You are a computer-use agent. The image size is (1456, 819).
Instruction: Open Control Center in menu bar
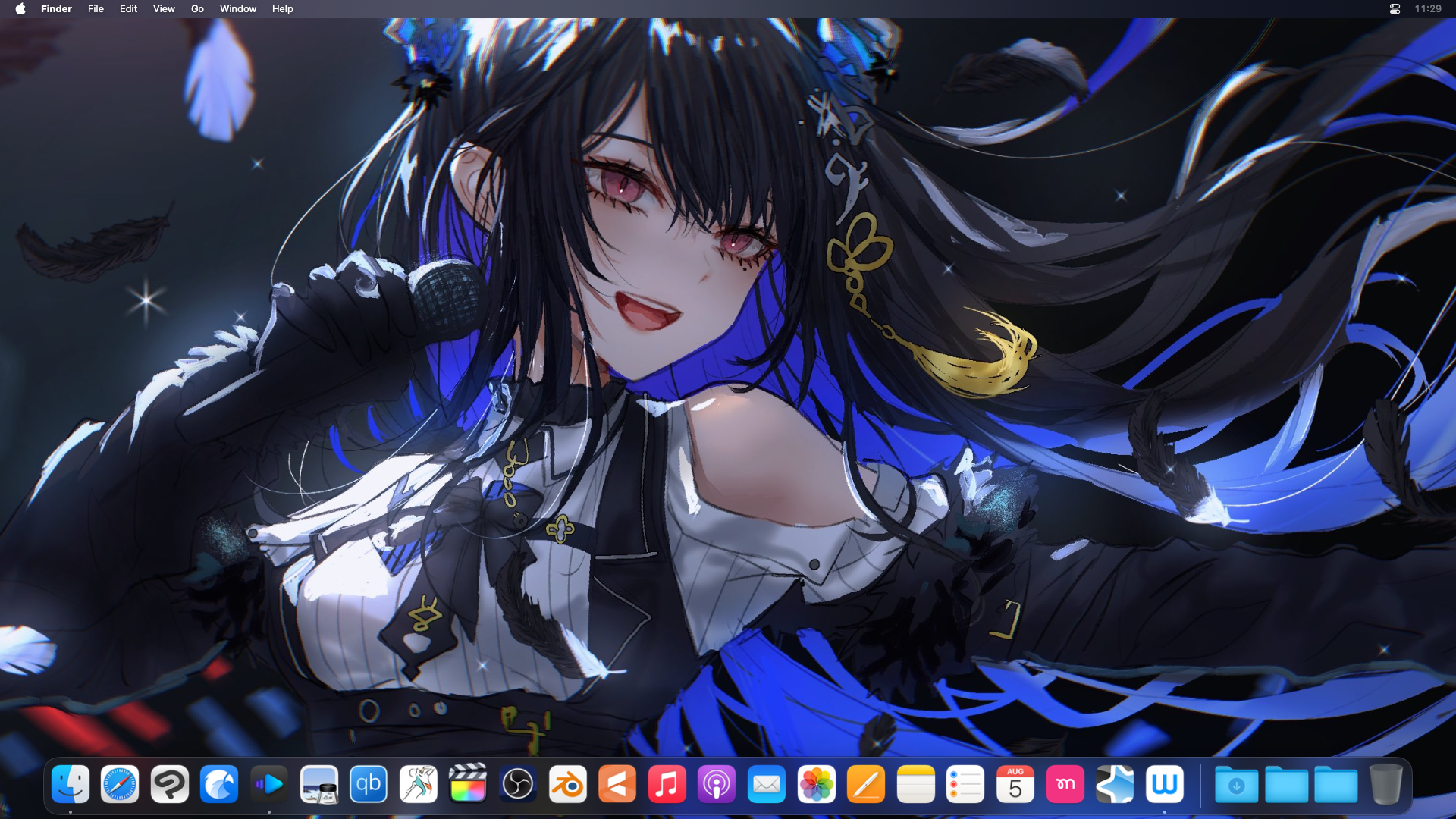click(x=1395, y=9)
